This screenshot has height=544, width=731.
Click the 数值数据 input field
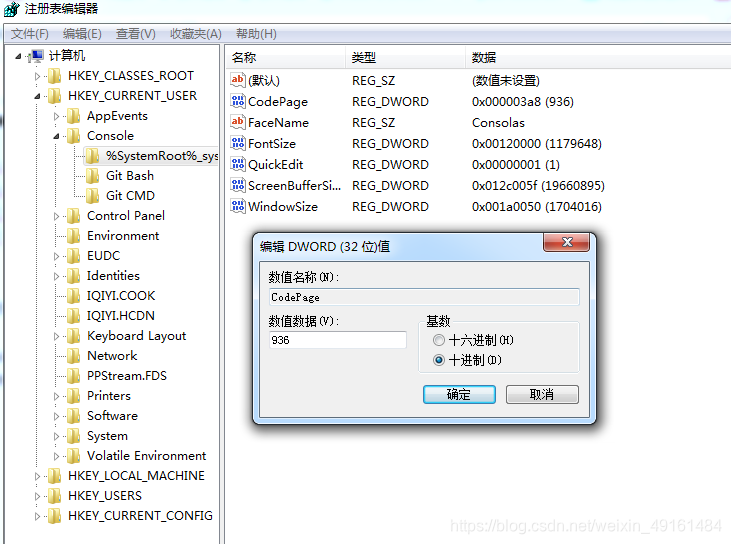[338, 340]
